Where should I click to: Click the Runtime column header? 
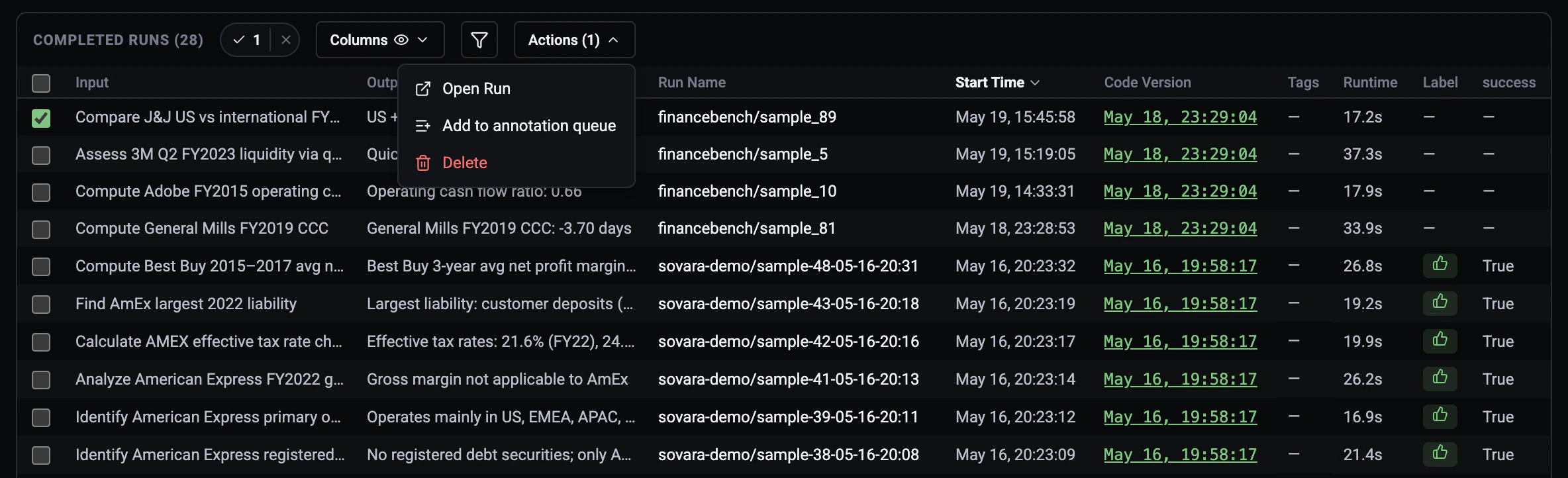pyautogui.click(x=1370, y=82)
